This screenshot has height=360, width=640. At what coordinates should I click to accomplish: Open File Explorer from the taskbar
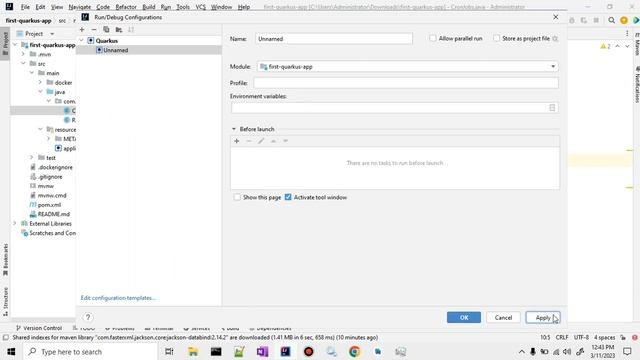click(x=193, y=351)
